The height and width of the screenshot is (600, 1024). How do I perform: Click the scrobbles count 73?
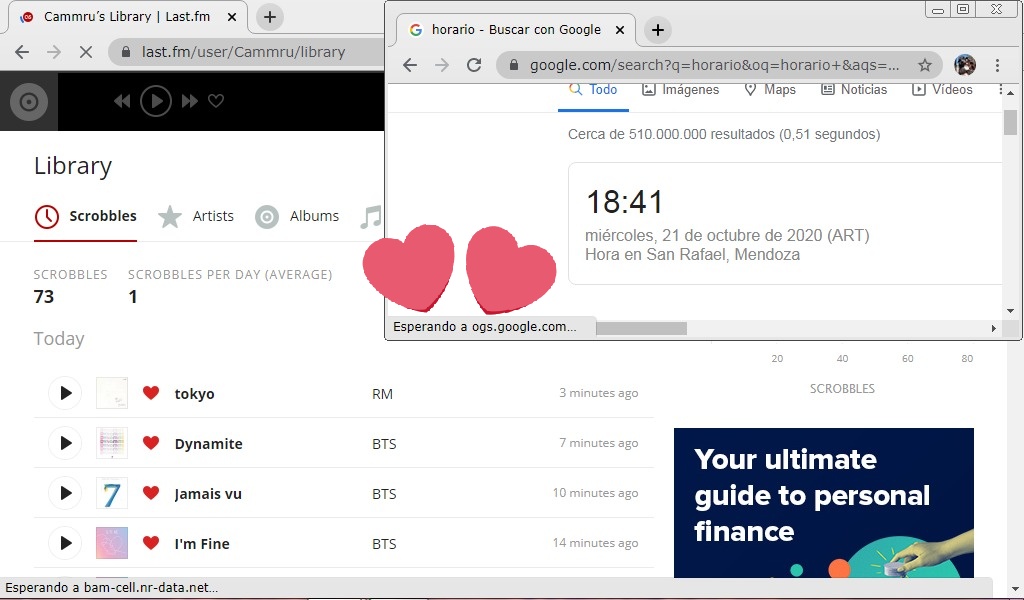coord(44,297)
